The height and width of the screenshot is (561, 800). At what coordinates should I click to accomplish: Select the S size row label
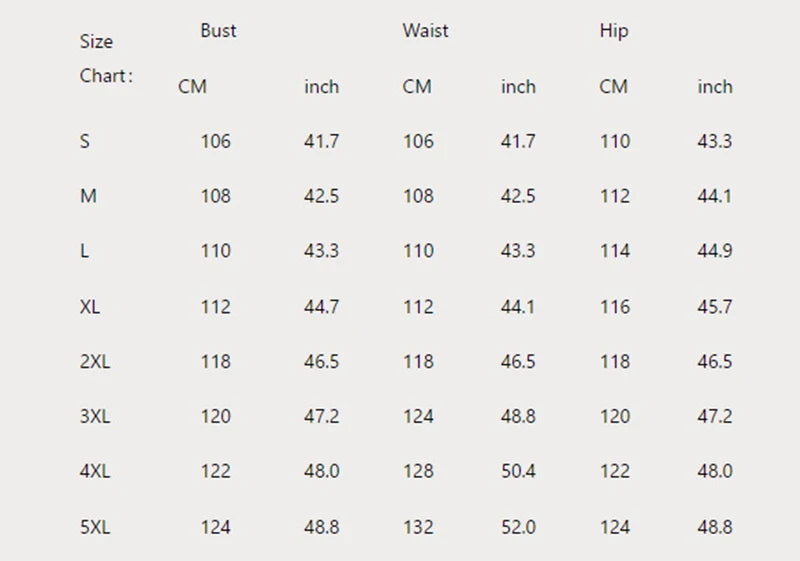tap(85, 142)
